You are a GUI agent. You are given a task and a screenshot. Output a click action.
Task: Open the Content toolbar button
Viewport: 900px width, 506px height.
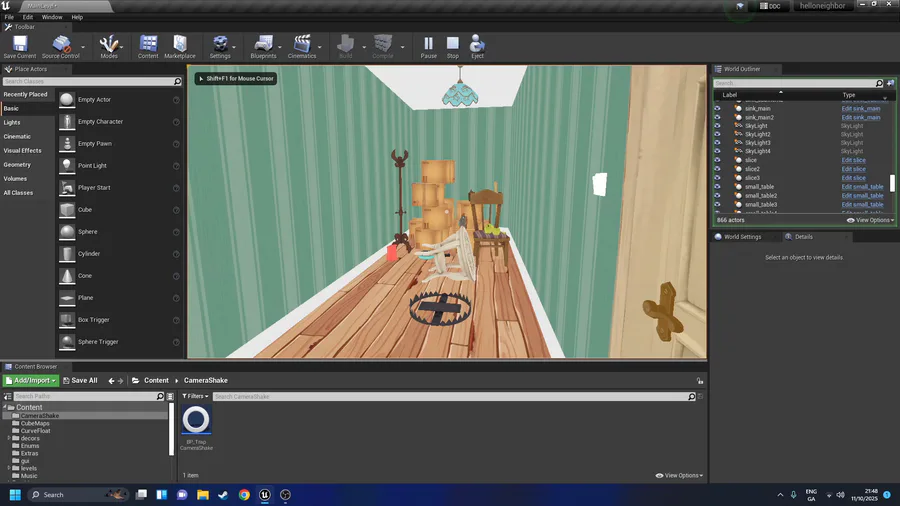(148, 47)
